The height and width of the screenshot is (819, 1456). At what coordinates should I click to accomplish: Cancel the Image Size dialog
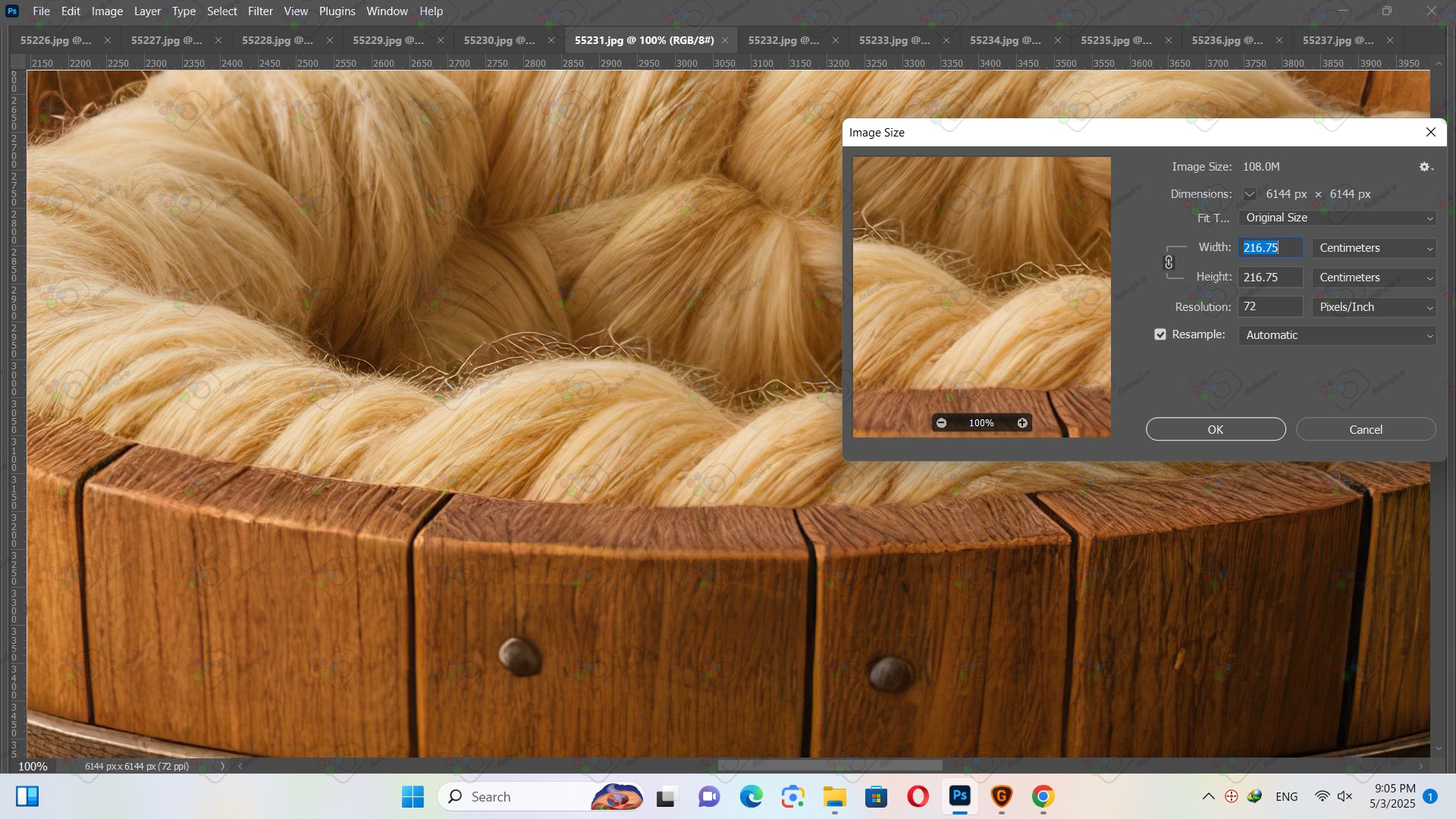click(1365, 429)
